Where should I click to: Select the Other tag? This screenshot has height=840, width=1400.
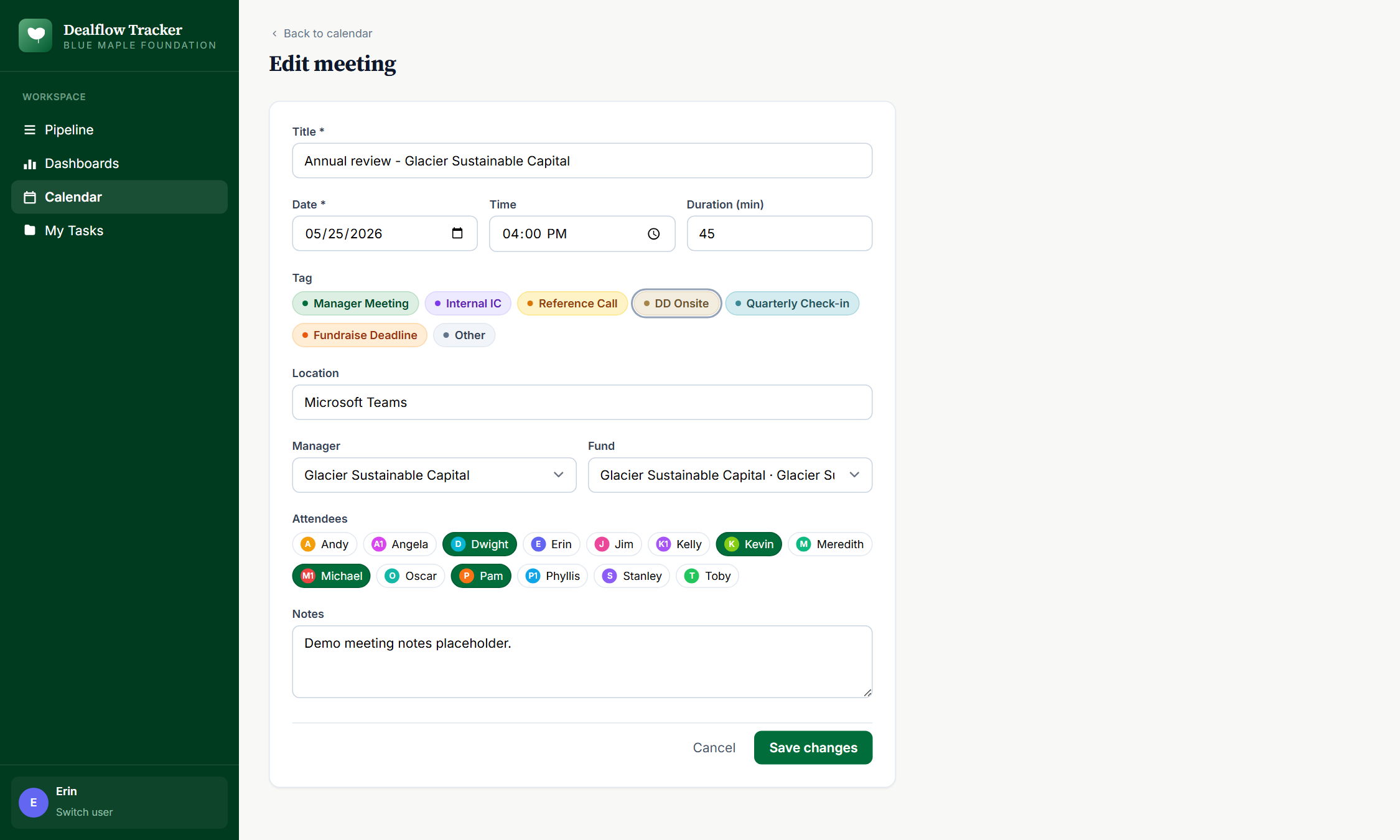(x=464, y=335)
